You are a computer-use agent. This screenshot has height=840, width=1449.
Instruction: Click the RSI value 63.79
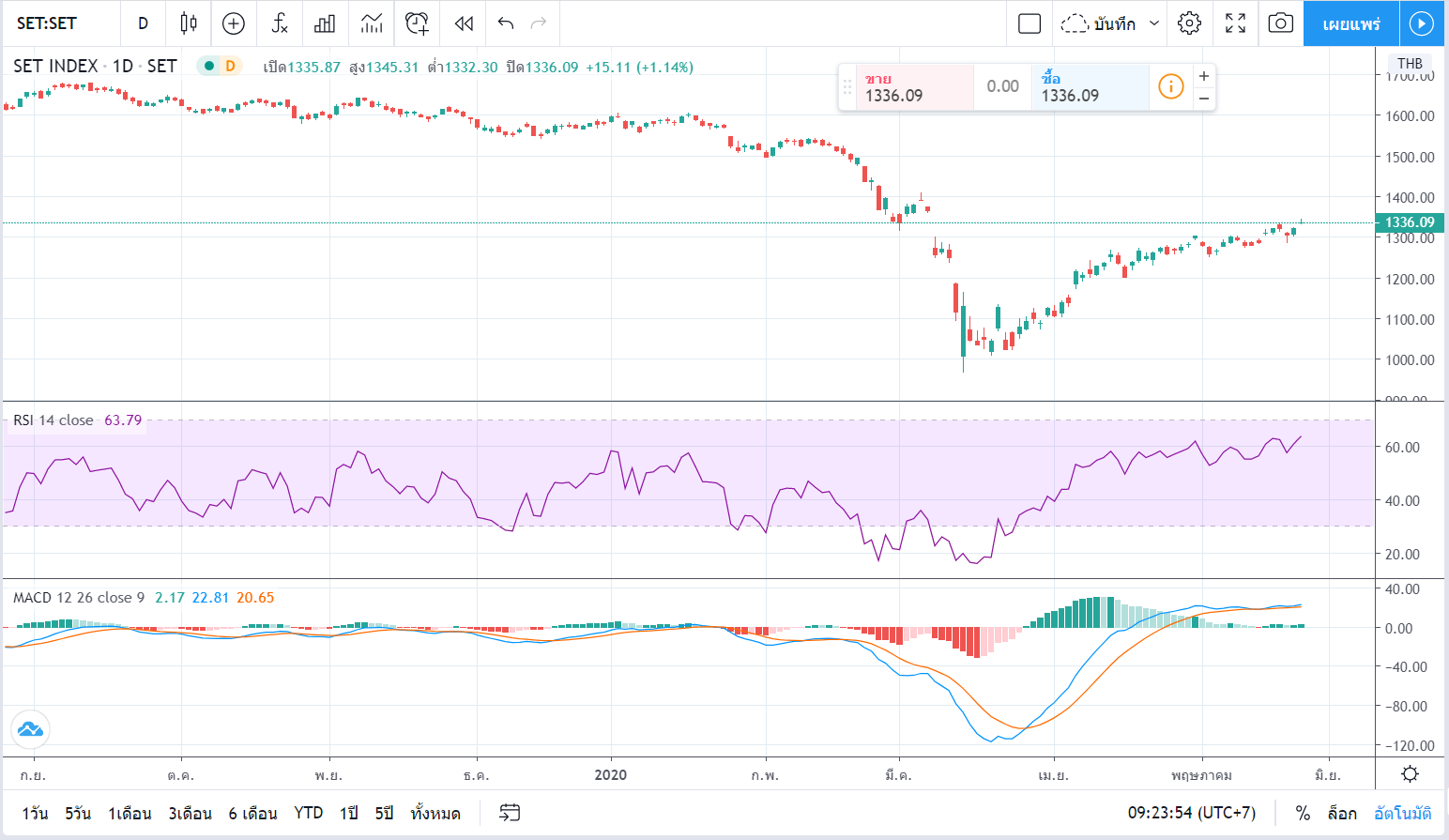coord(123,420)
